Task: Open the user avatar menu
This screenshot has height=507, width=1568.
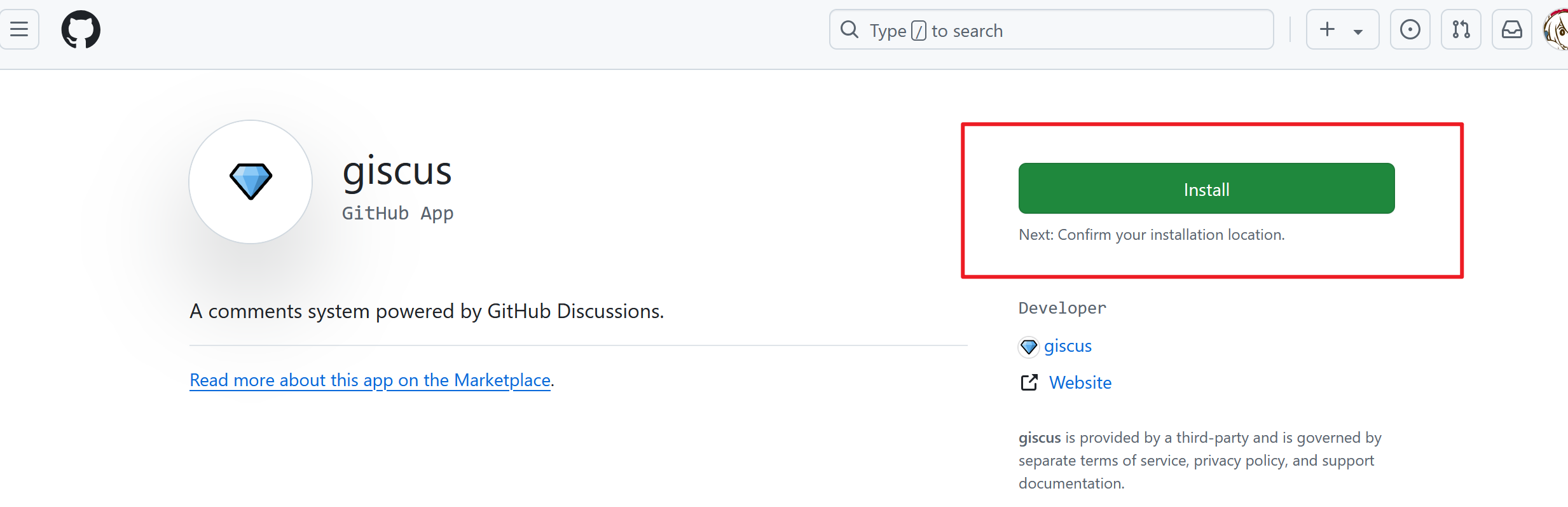Action: [1557, 29]
